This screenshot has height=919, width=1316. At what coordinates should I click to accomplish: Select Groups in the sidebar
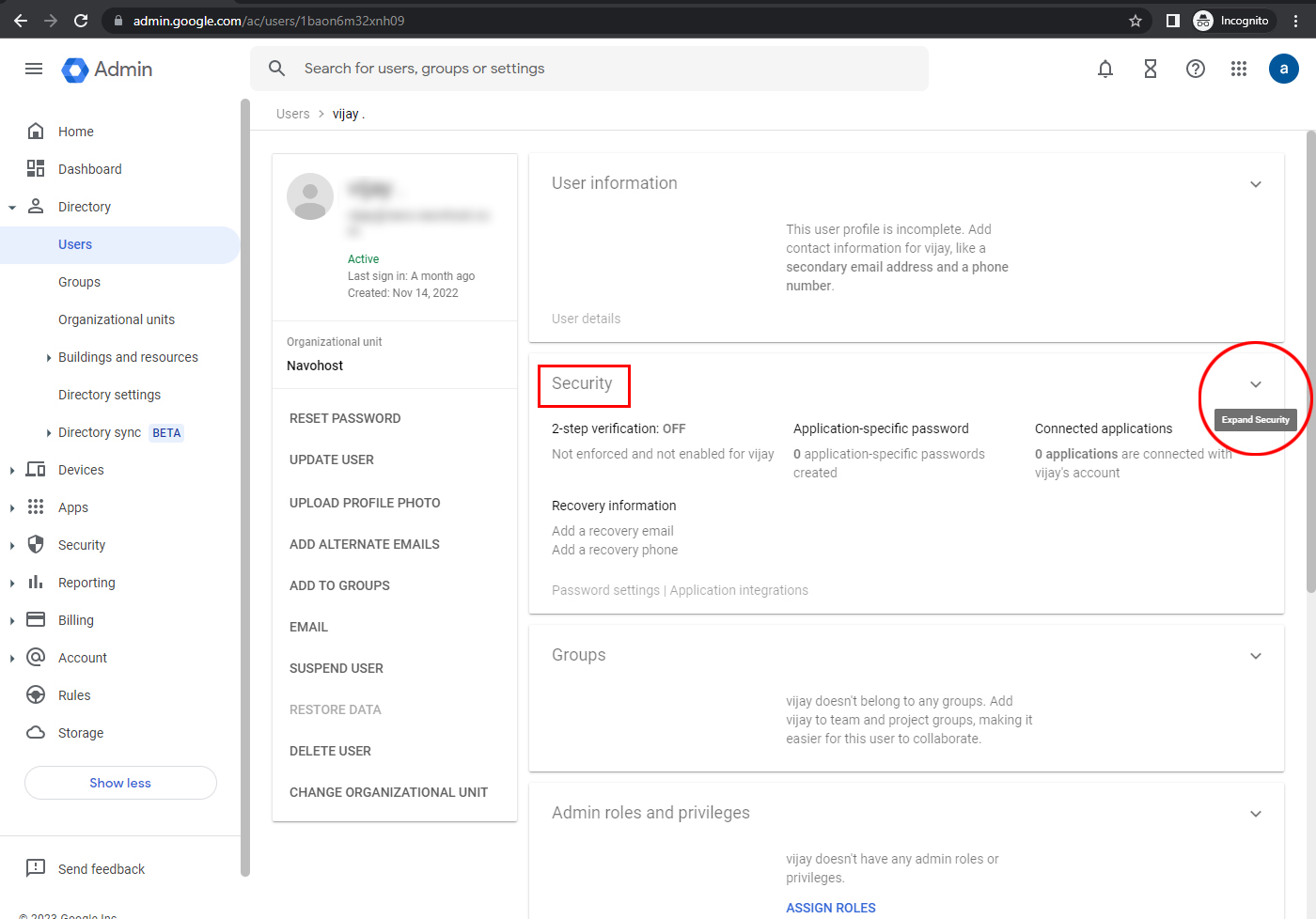coord(79,282)
